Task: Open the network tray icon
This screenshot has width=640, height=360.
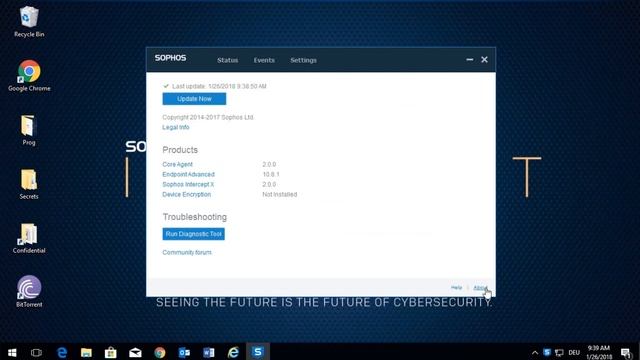Action: pyautogui.click(x=559, y=353)
